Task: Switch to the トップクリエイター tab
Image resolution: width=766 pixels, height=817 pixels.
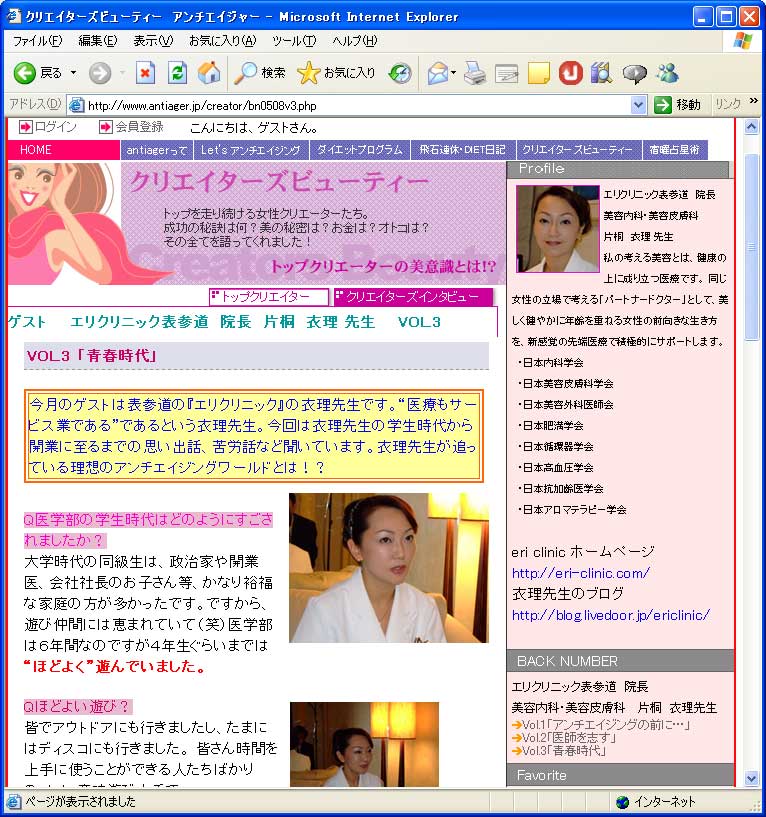Action: click(x=267, y=297)
